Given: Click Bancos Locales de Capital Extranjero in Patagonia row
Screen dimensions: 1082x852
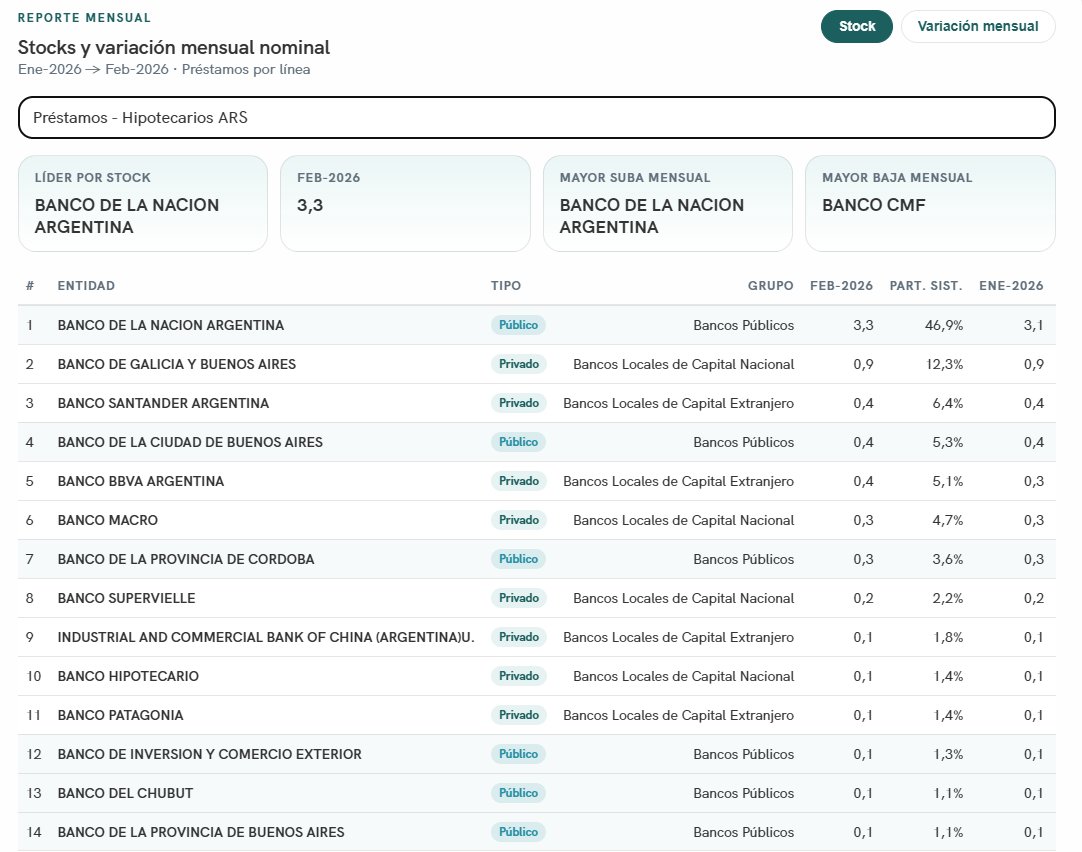Looking at the screenshot, I should pyautogui.click(x=678, y=715).
